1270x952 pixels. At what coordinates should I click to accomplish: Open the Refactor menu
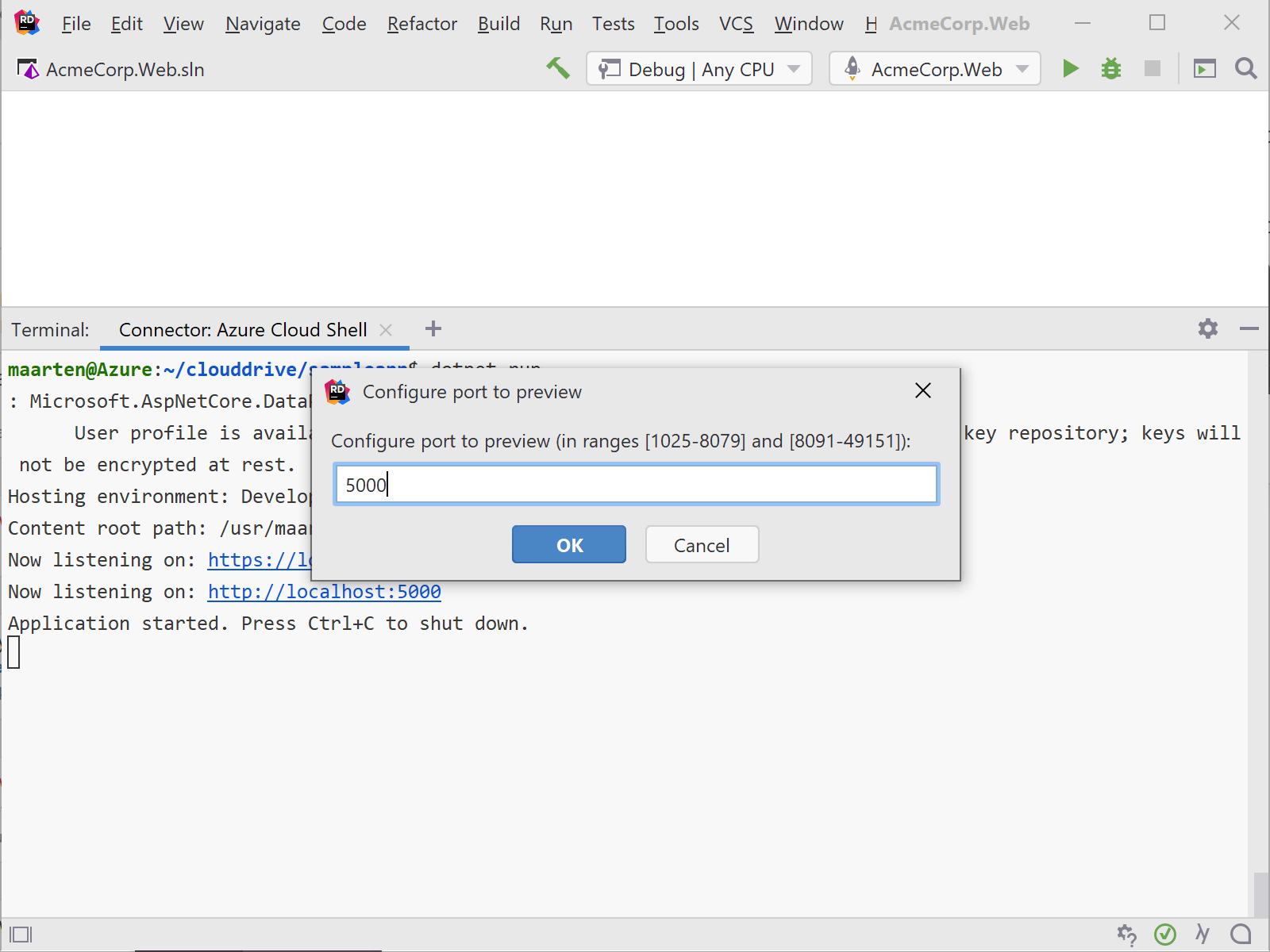tap(422, 24)
